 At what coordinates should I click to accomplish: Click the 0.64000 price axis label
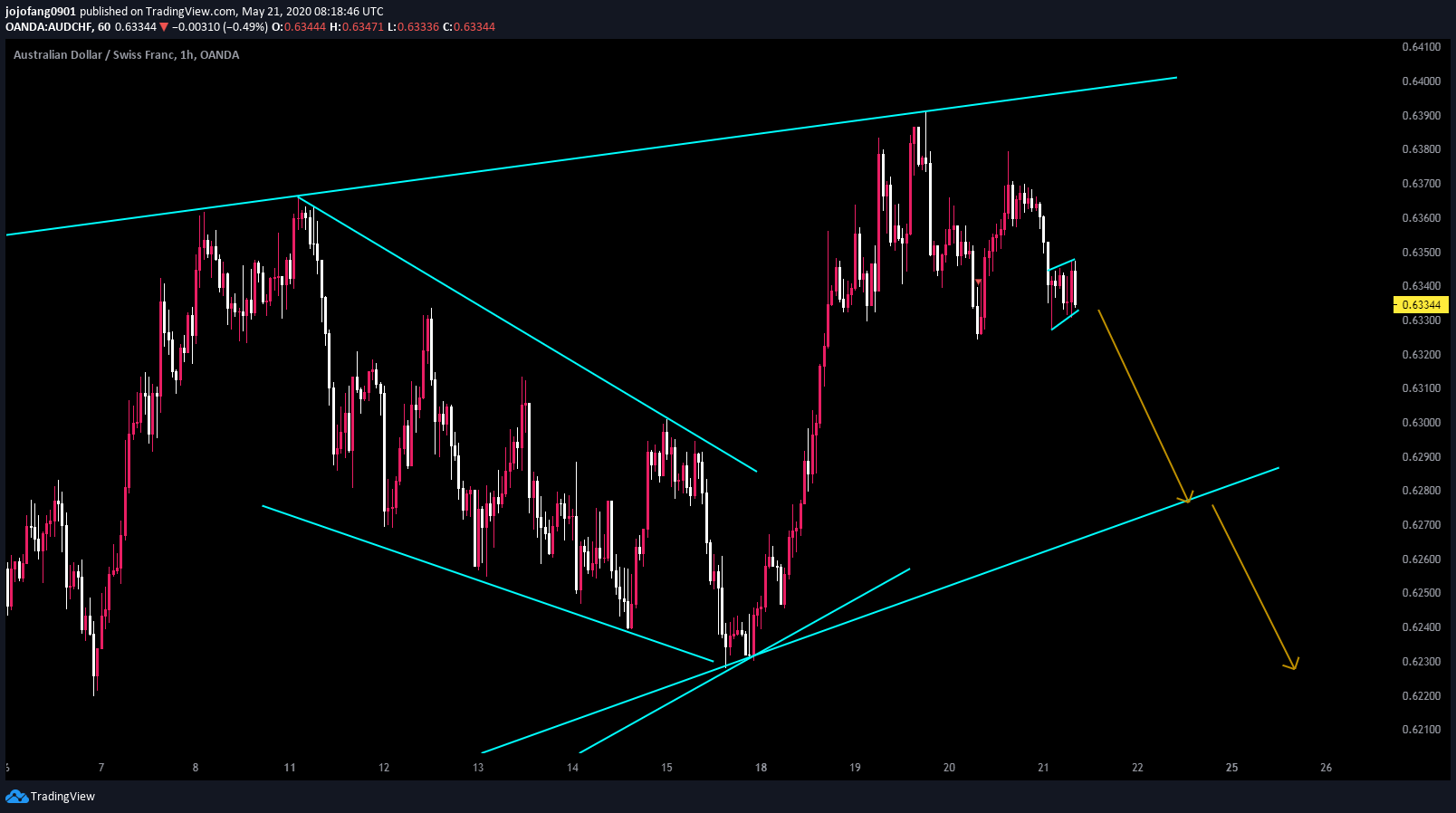click(x=1421, y=81)
